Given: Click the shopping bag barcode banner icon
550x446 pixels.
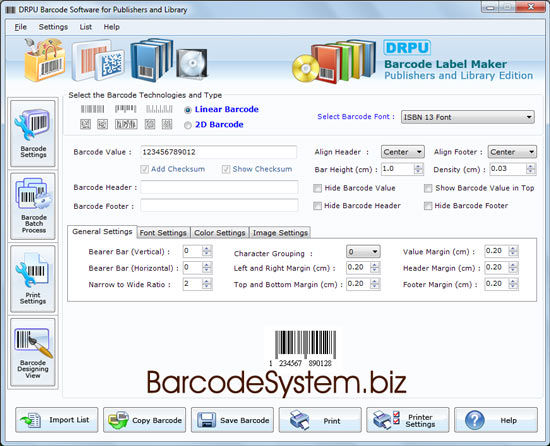Looking at the screenshot, I should [45, 60].
